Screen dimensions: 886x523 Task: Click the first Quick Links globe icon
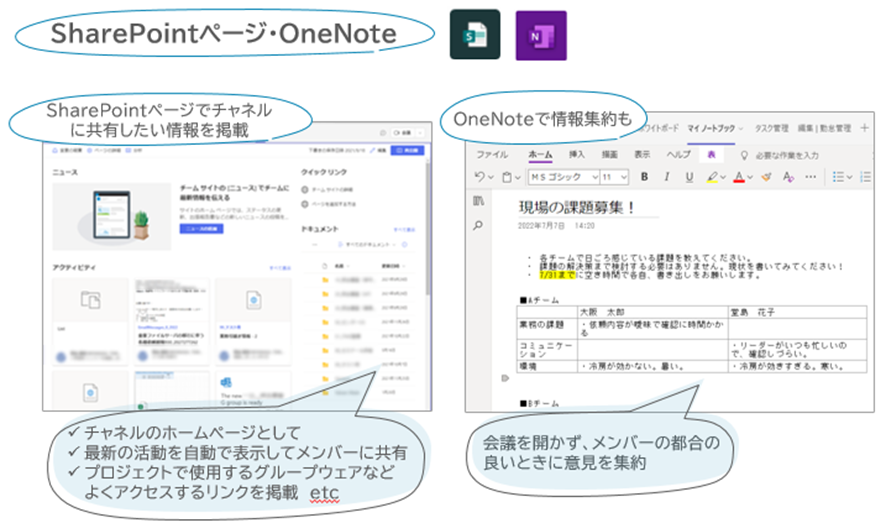point(305,190)
